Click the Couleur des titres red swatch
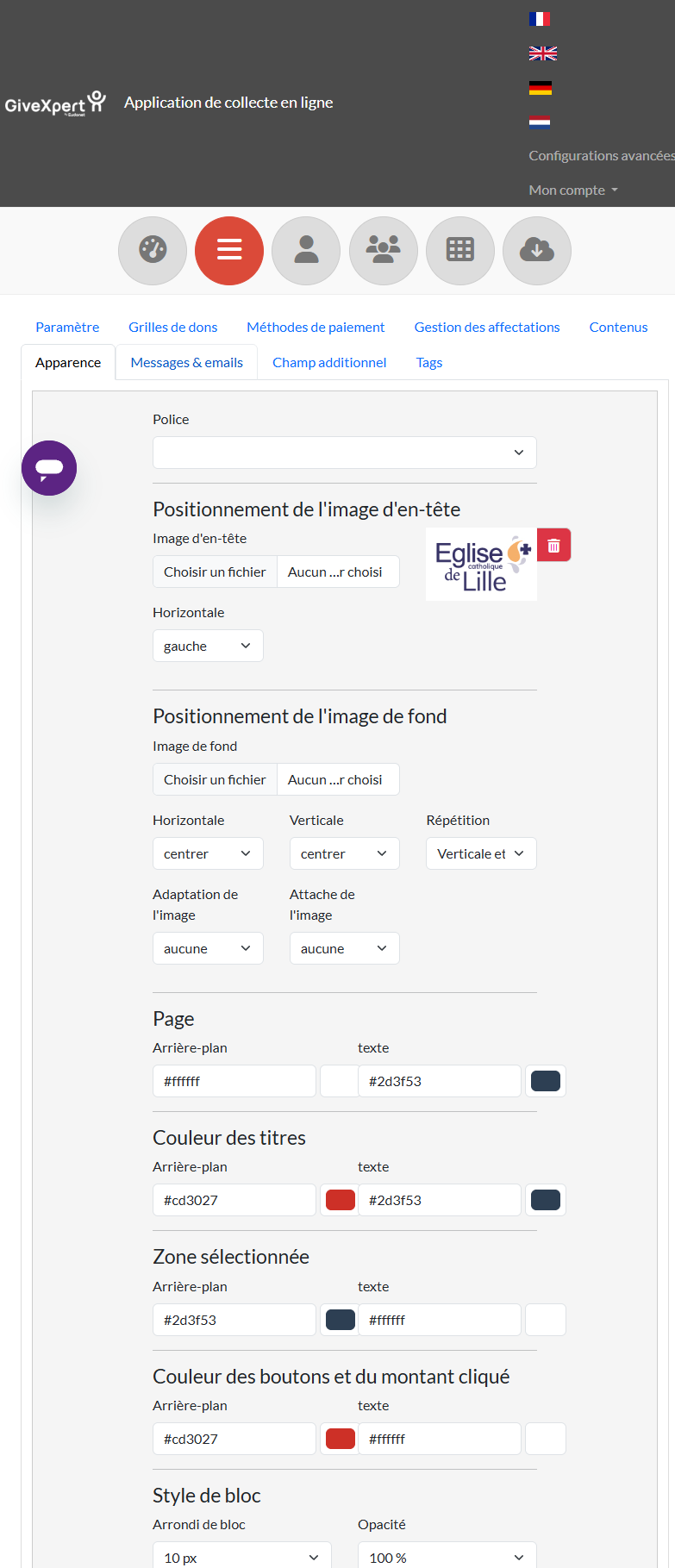675x1568 pixels. pyautogui.click(x=341, y=1200)
